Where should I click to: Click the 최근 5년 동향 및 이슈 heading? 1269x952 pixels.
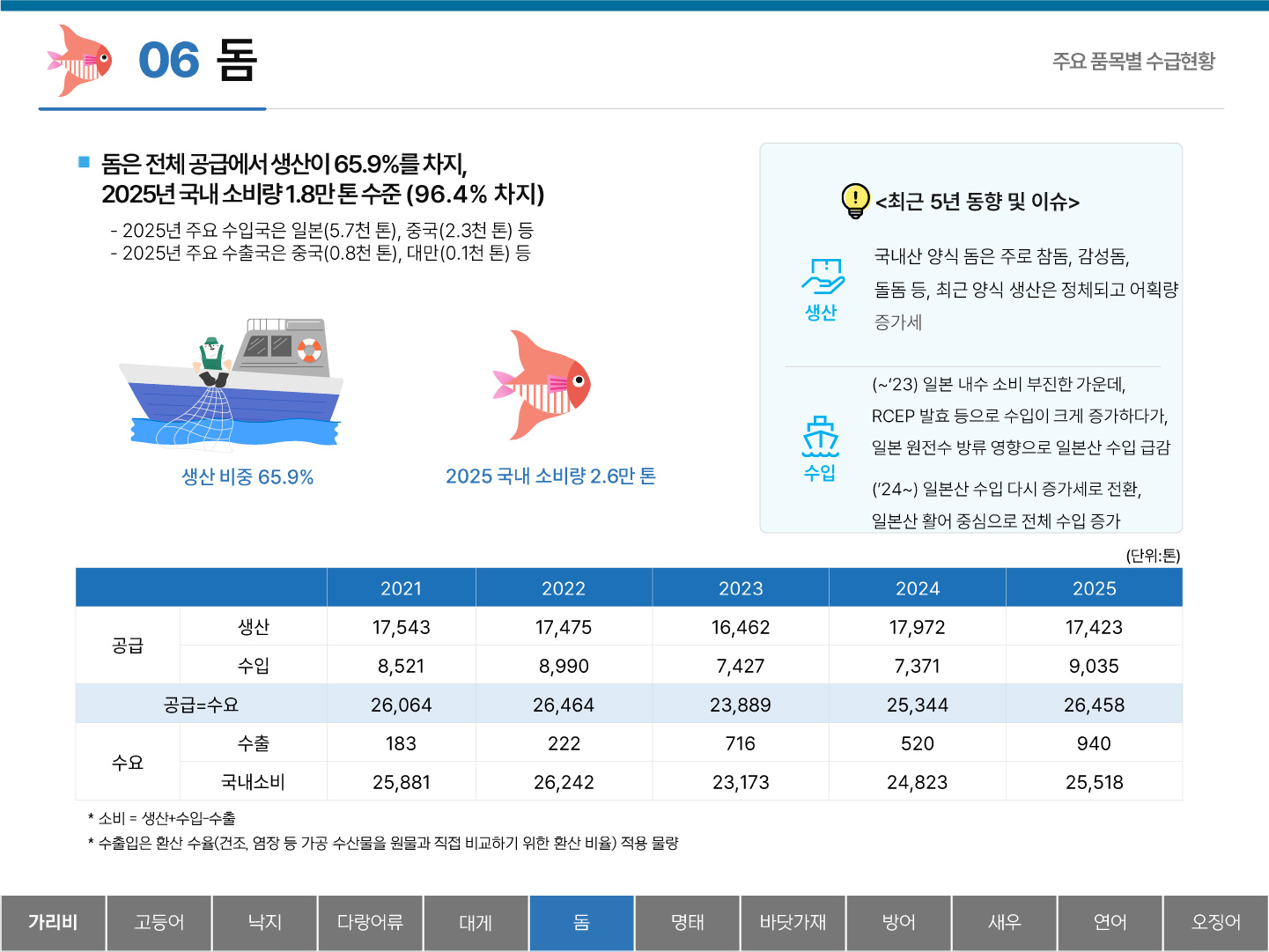(978, 202)
